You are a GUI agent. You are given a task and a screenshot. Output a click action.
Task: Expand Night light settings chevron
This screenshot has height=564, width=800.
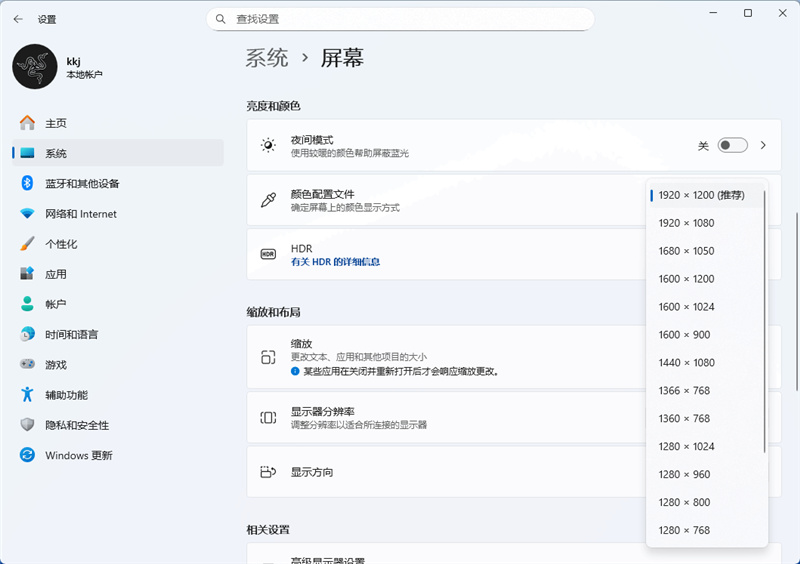763,146
